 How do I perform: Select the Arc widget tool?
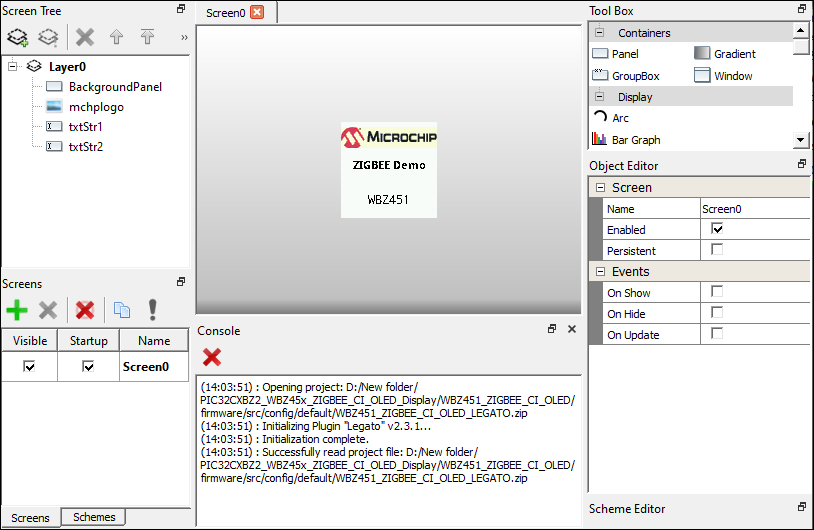[610, 118]
